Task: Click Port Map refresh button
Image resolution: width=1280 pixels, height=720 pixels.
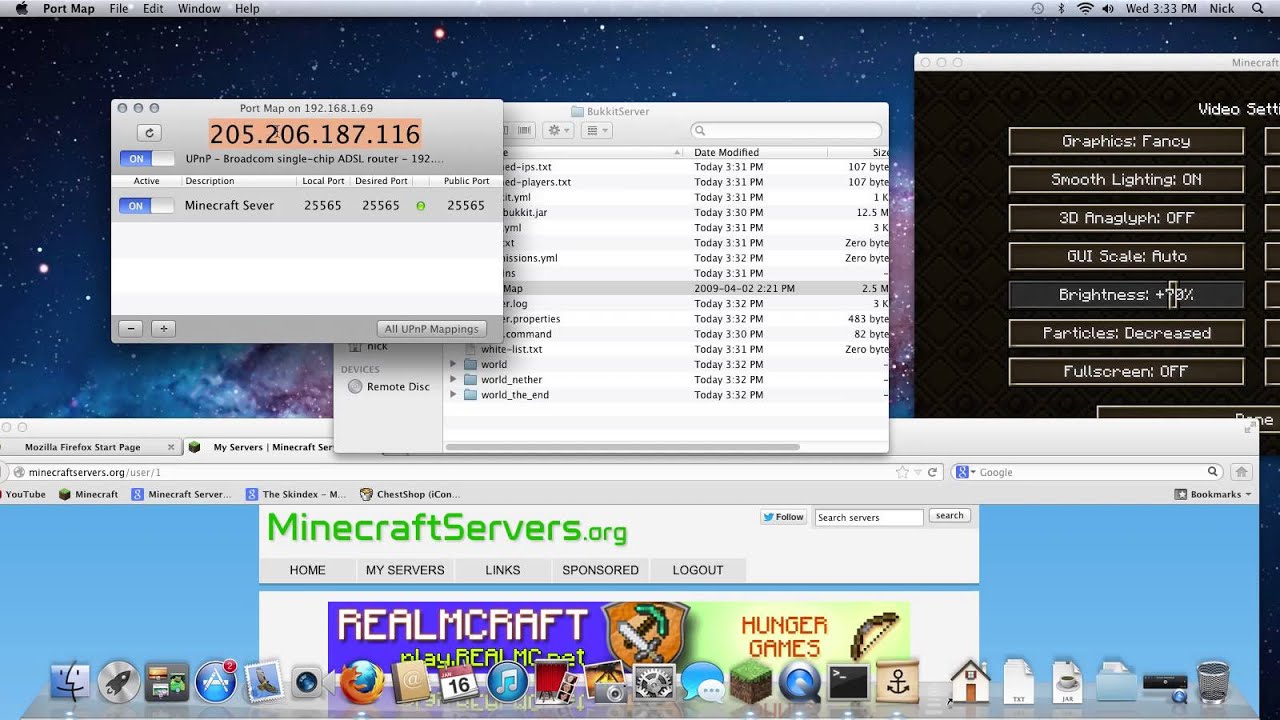Action: [149, 133]
